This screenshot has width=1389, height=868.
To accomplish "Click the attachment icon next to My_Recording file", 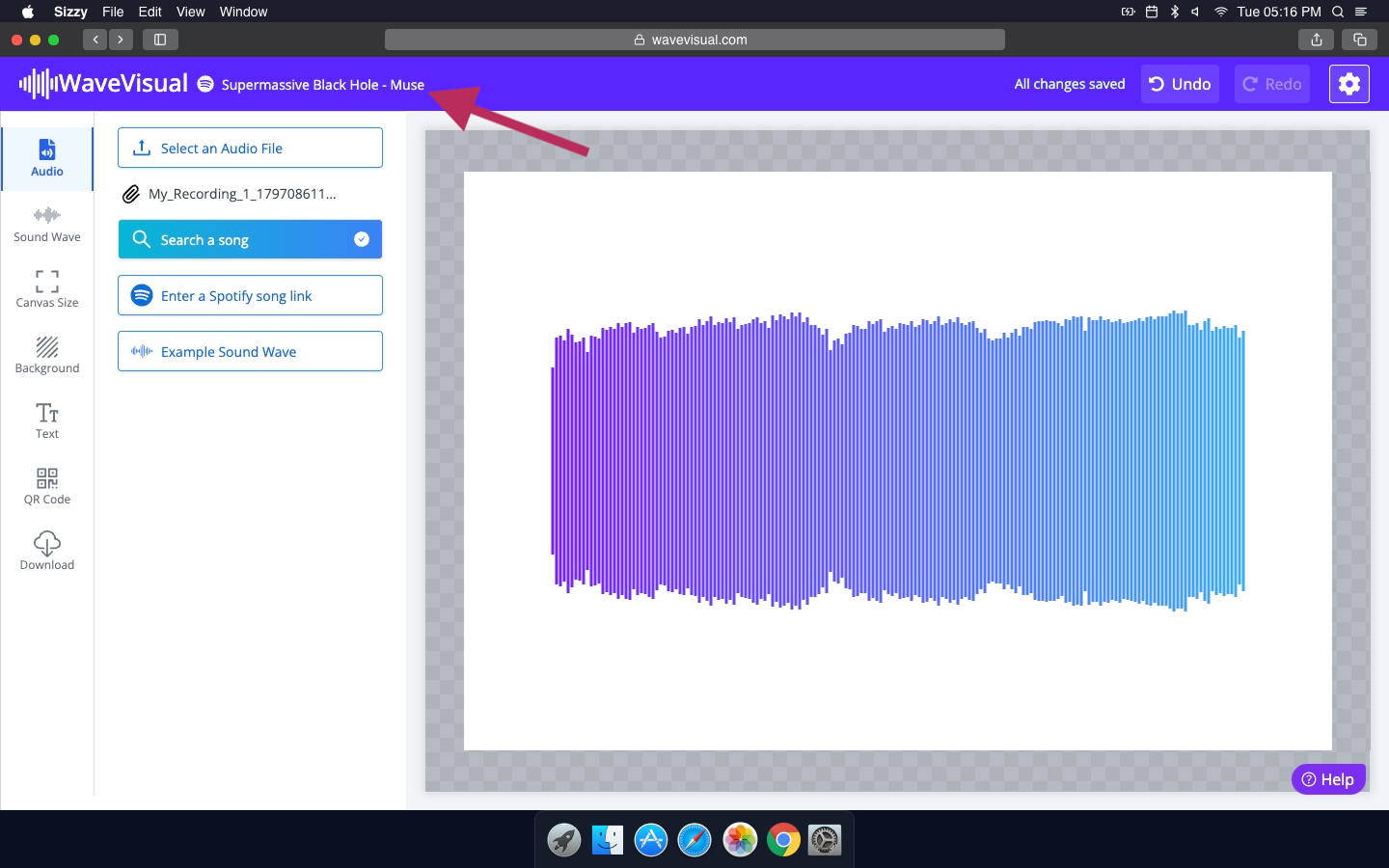I will point(131,193).
